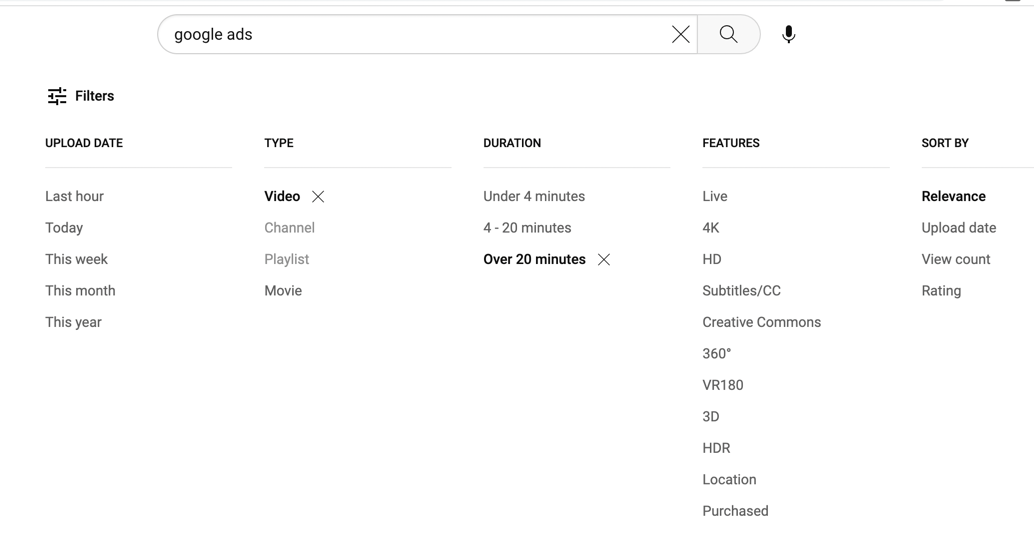The width and height of the screenshot is (1034, 541).
Task: Sort results by Relevance
Action: [x=954, y=197]
